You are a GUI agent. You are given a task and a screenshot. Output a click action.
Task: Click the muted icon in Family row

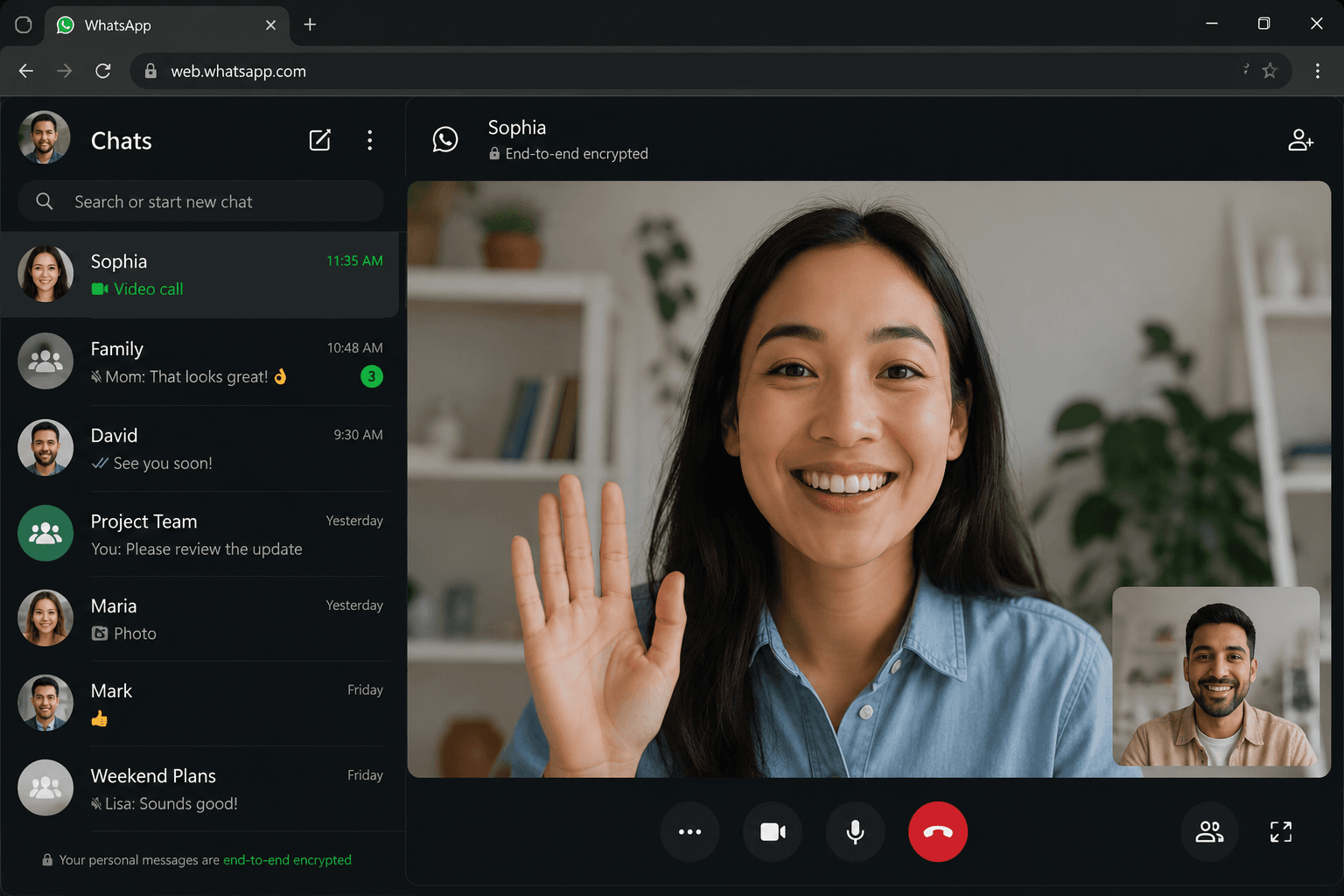pos(96,377)
